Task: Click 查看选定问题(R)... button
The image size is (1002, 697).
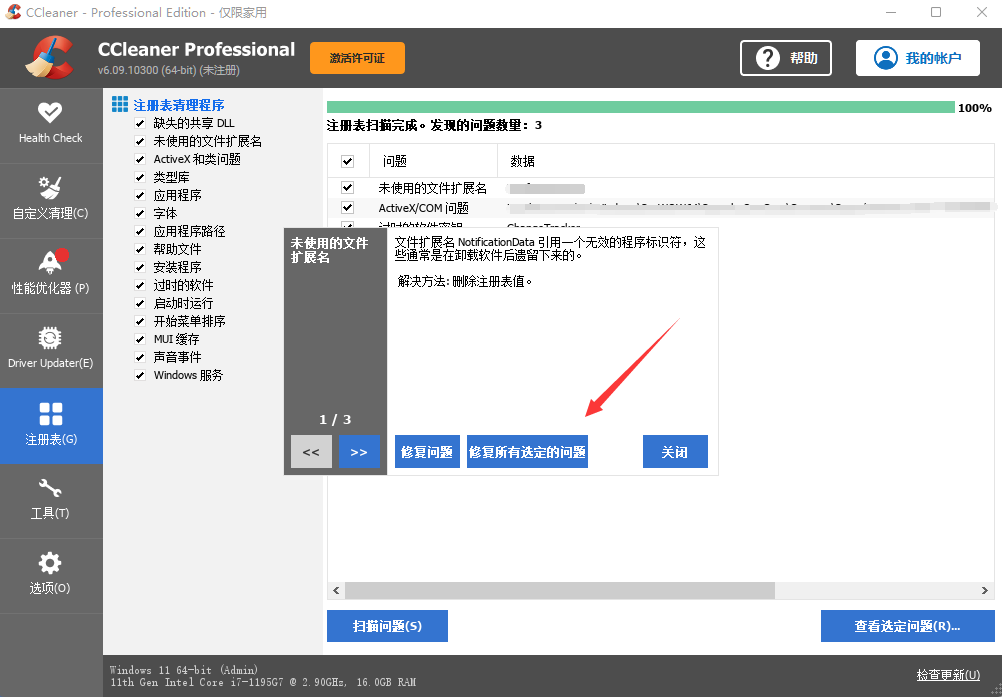Action: pyautogui.click(x=907, y=626)
